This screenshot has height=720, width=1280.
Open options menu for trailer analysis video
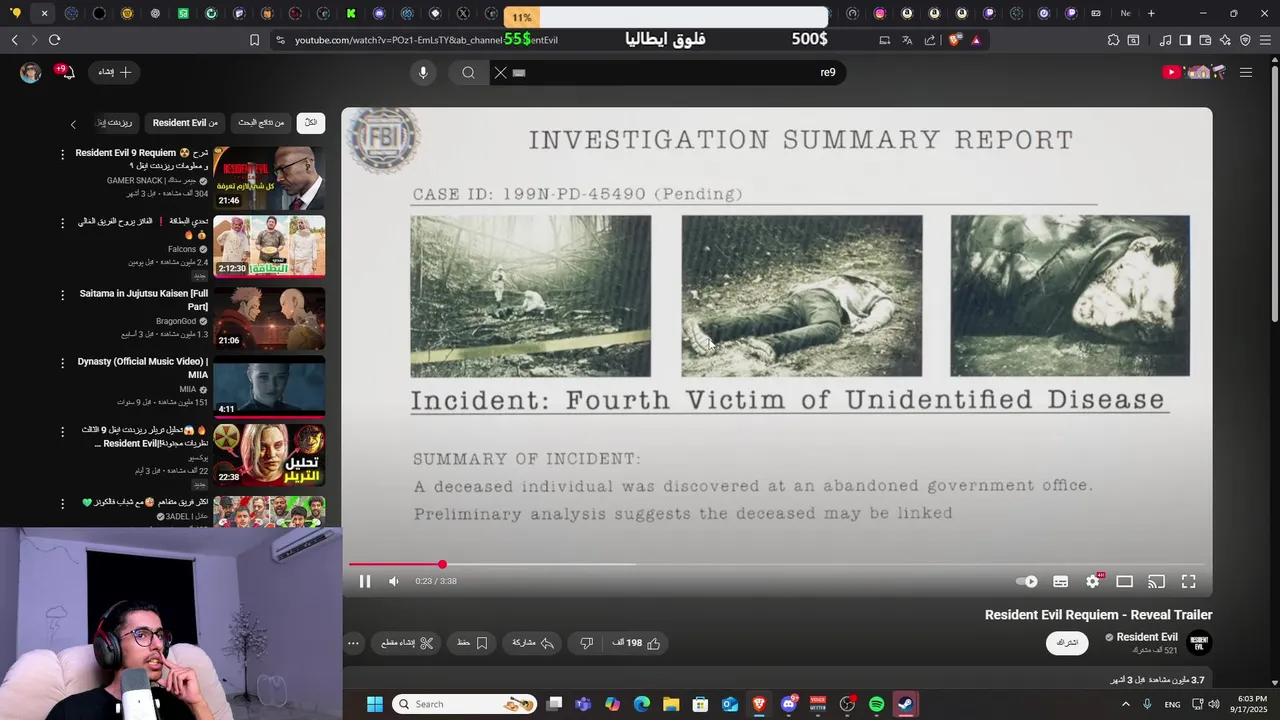click(x=62, y=431)
